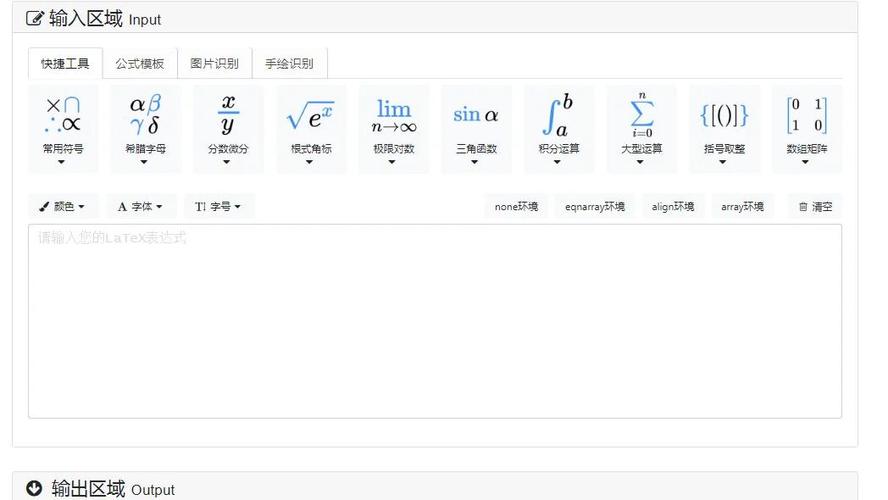Click the 三角函数 sin α icon
The width and height of the screenshot is (888, 500).
click(x=476, y=128)
